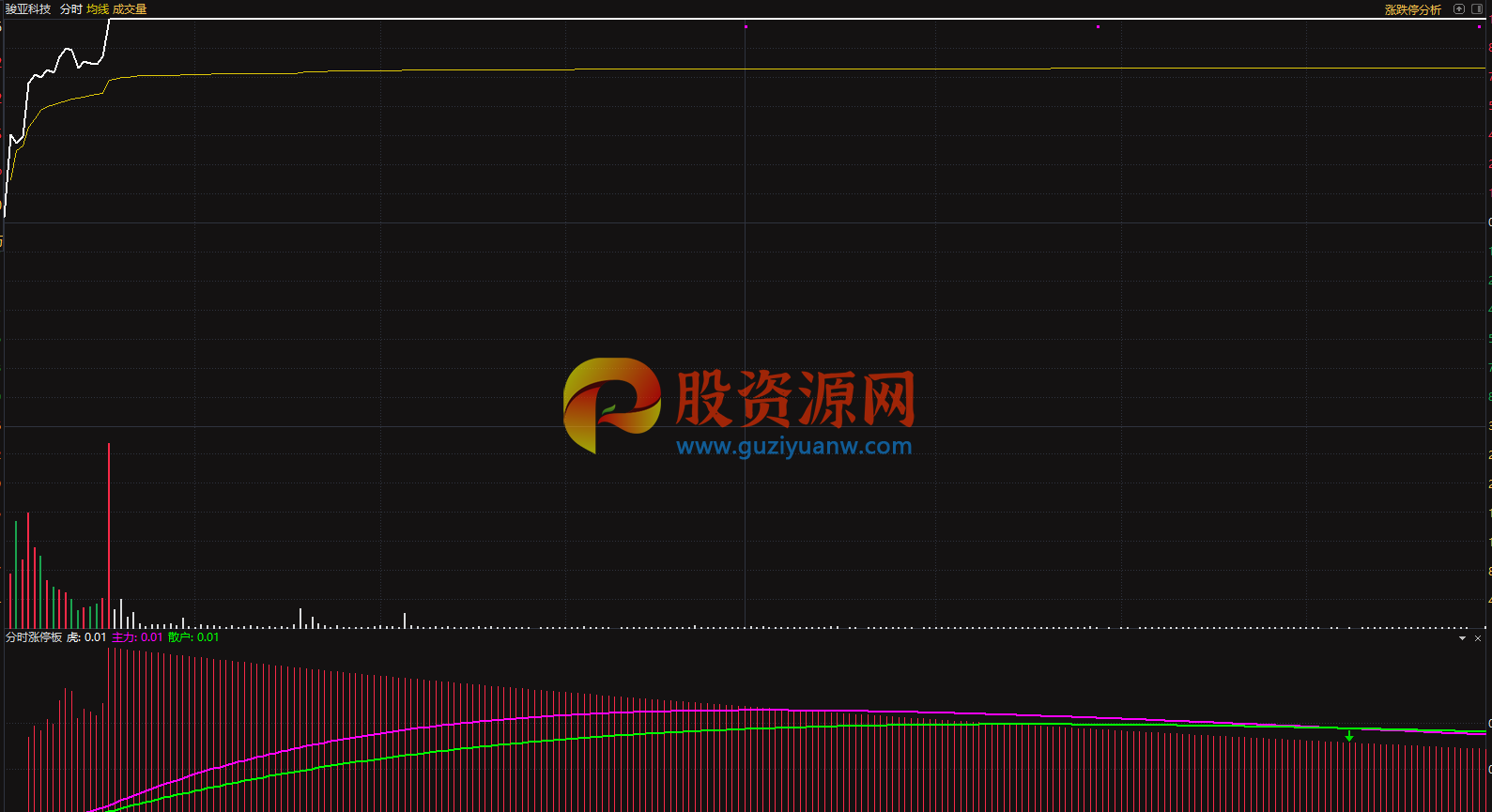Click the 虎: 0.01 indicator value
The width and height of the screenshot is (1492, 812).
[86, 637]
